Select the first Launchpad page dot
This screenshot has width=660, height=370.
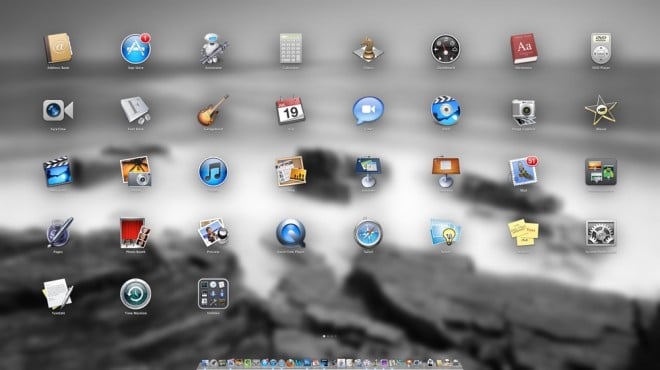(x=324, y=336)
